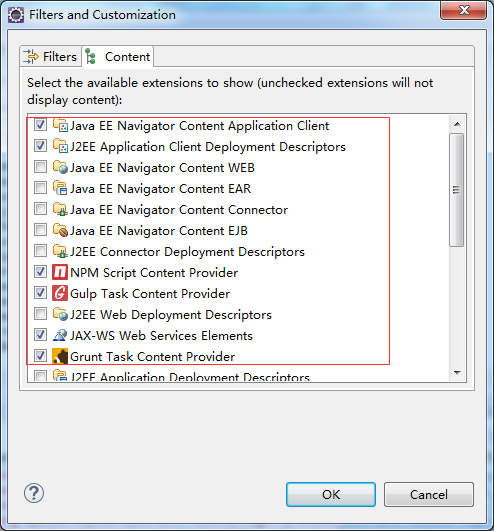Open help with the question mark icon
Image resolution: width=494 pixels, height=531 pixels.
[x=34, y=493]
